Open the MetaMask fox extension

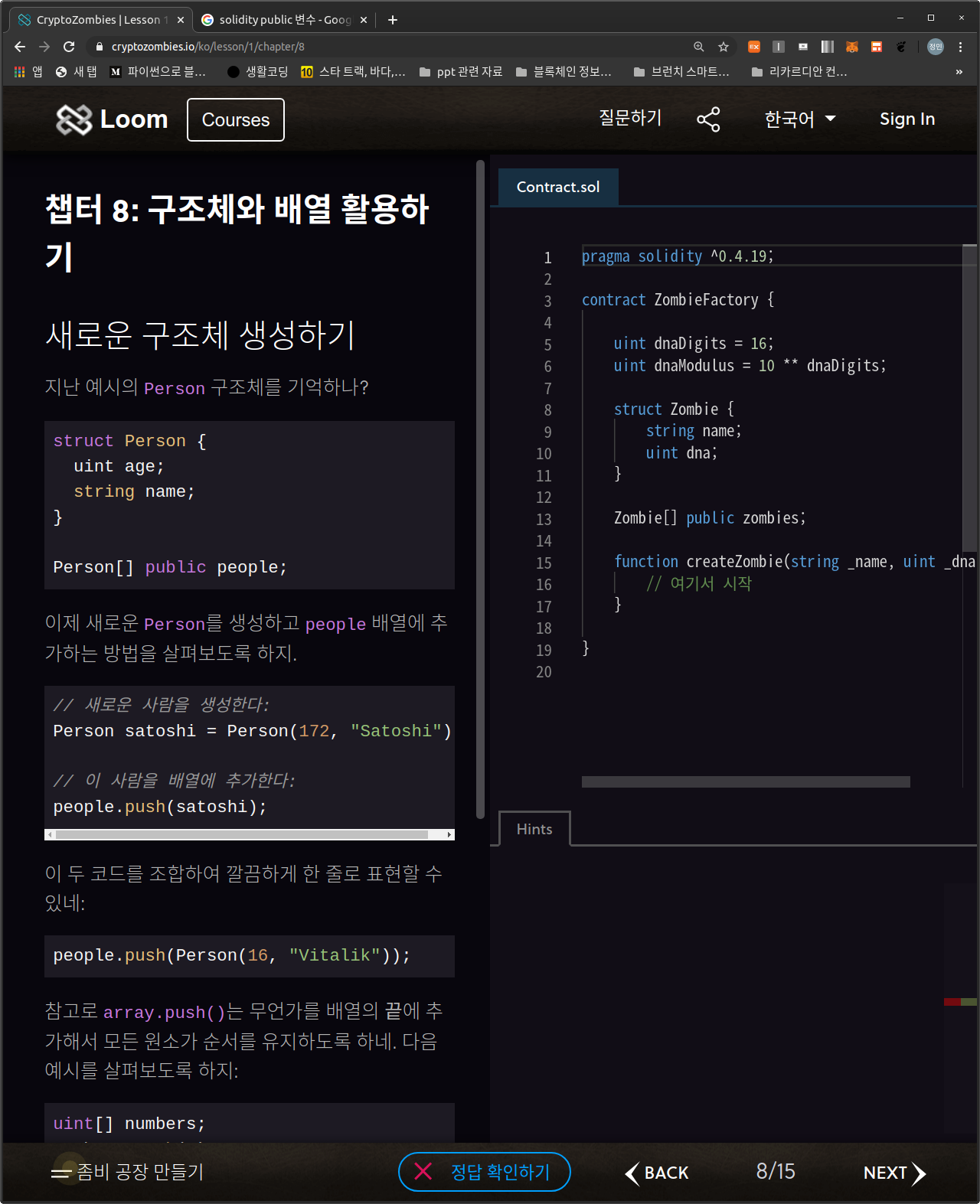pyautogui.click(x=852, y=47)
